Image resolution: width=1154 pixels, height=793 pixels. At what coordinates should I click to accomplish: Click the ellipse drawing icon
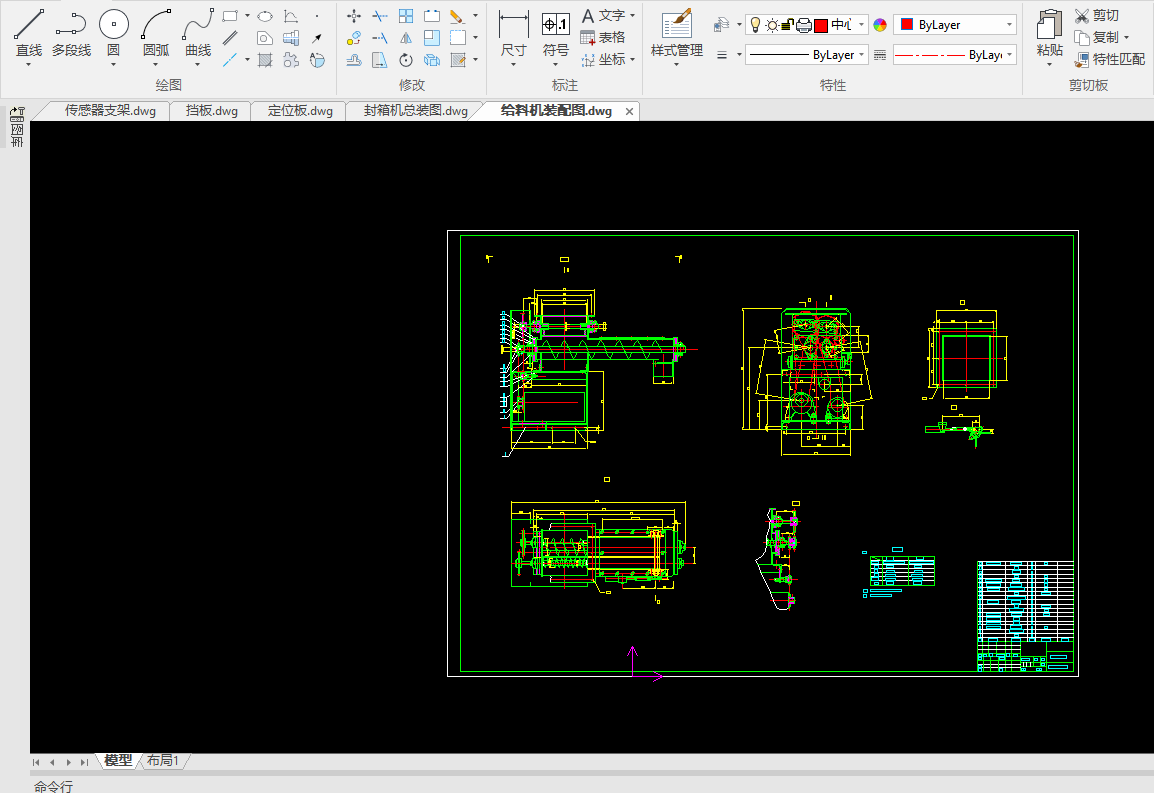pyautogui.click(x=265, y=16)
